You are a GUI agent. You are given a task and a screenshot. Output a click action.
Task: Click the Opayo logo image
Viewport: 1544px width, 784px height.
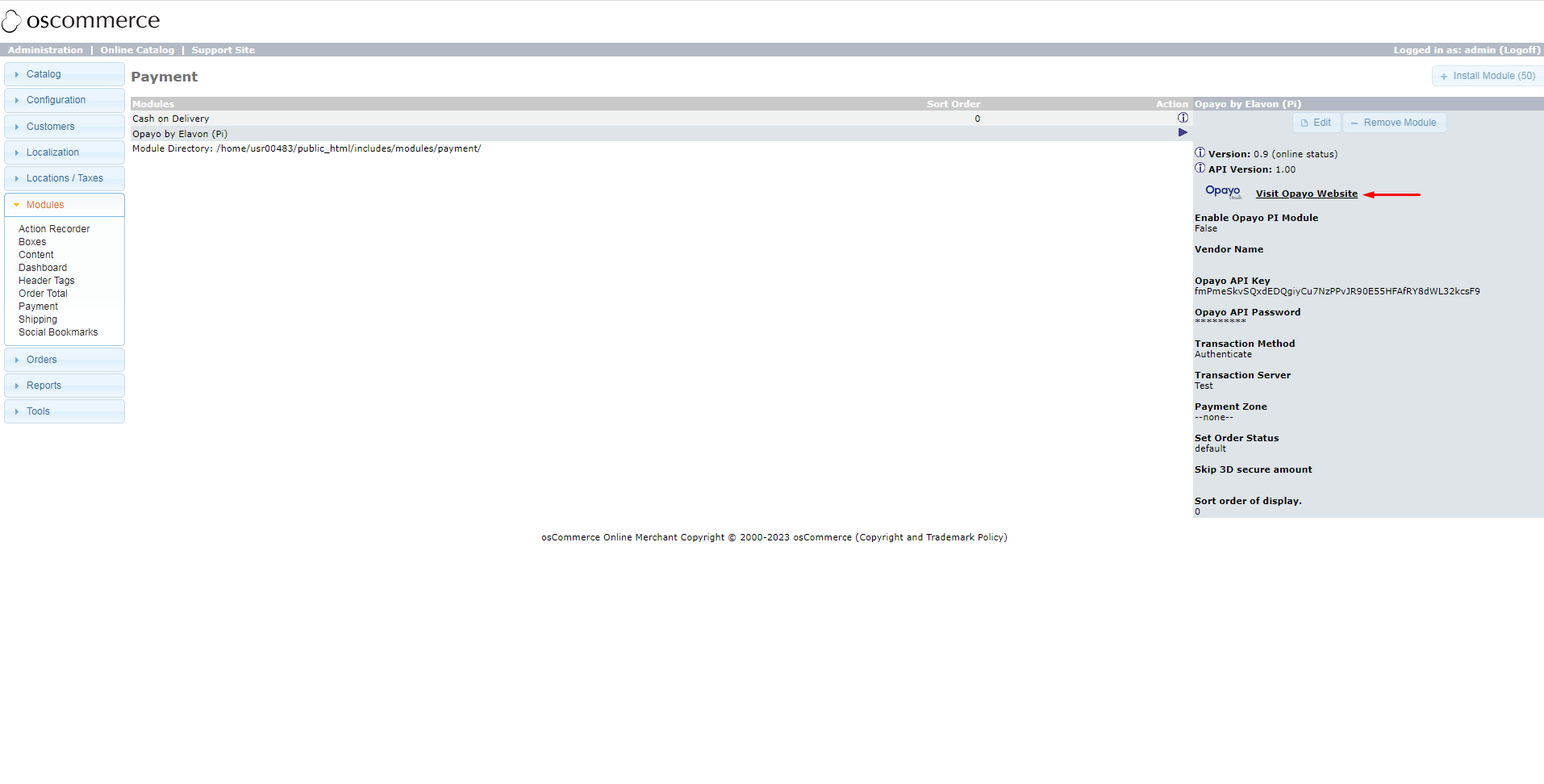1223,191
